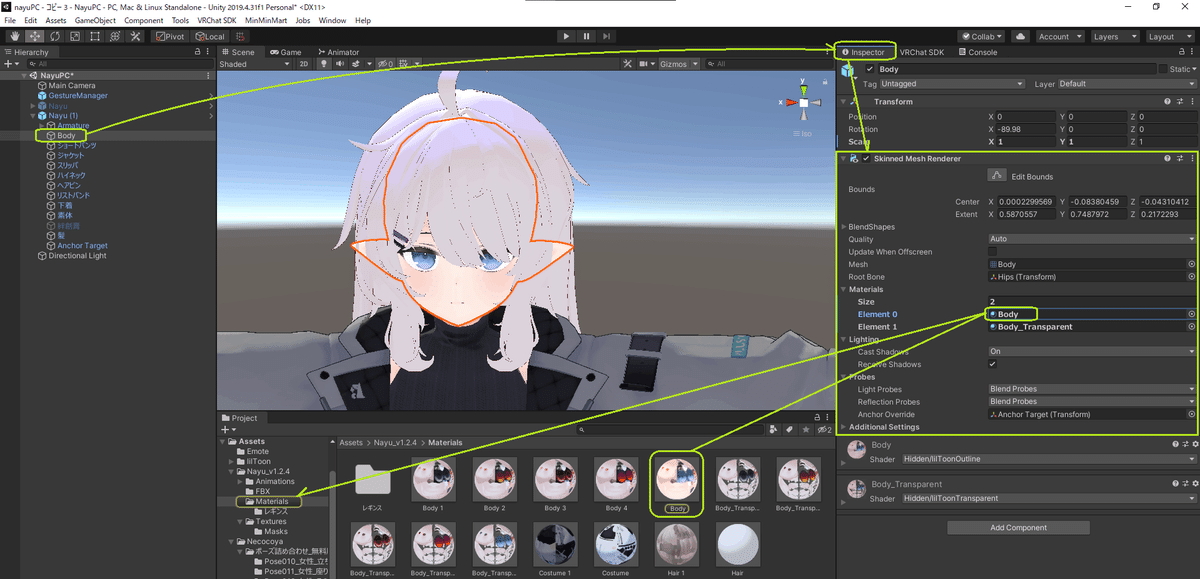Toggle Skinned Mesh Renderer enabled checkbox

[866, 158]
